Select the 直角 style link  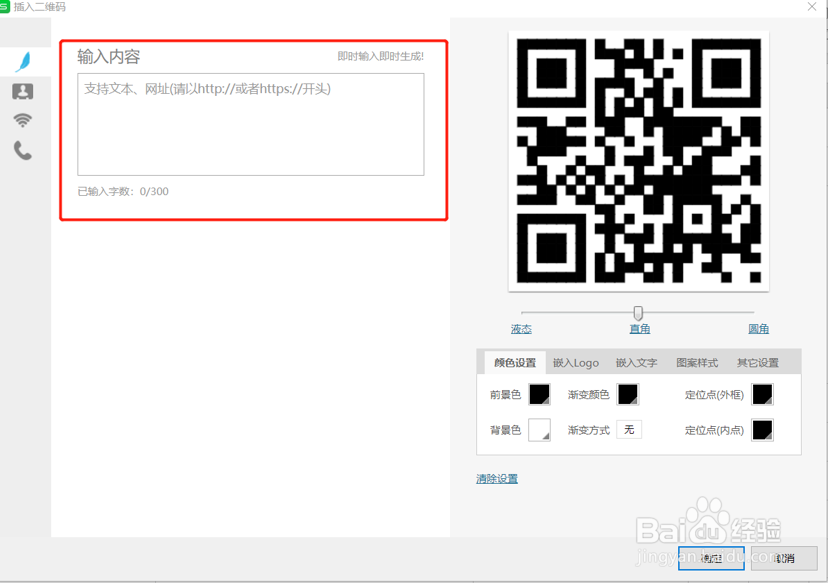point(640,329)
